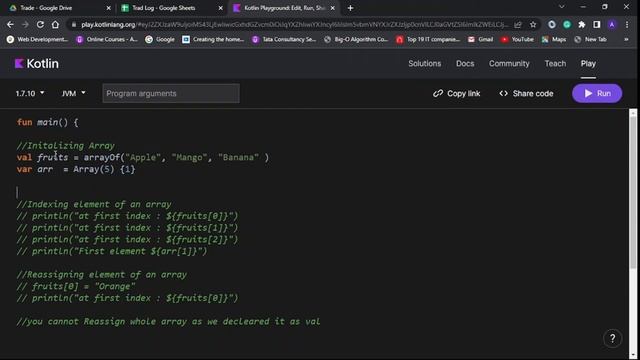
Task: Open the Web Development bookmark
Action: (x=37, y=39)
